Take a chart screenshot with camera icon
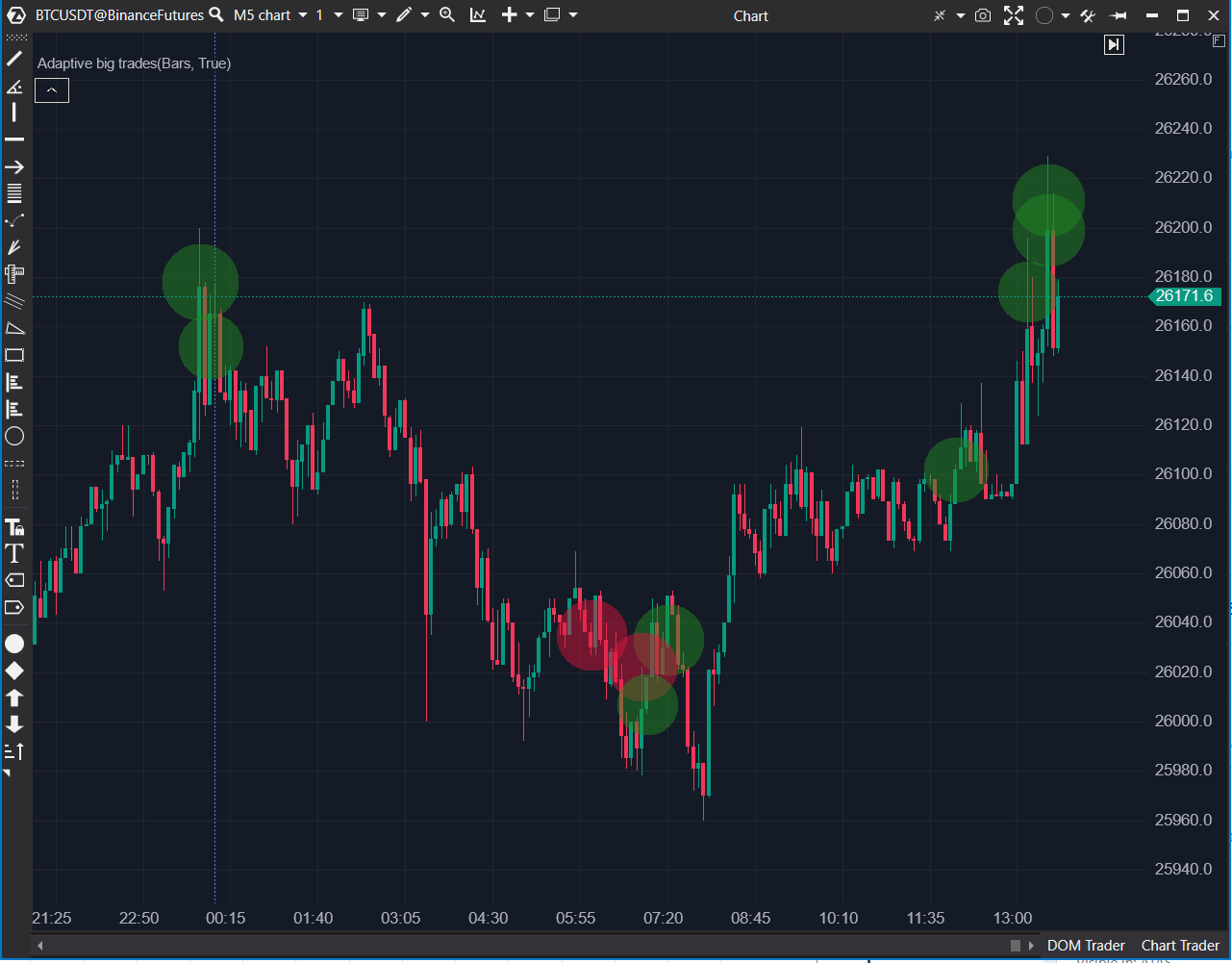Screen dimensions: 1232x963 pyautogui.click(x=982, y=15)
